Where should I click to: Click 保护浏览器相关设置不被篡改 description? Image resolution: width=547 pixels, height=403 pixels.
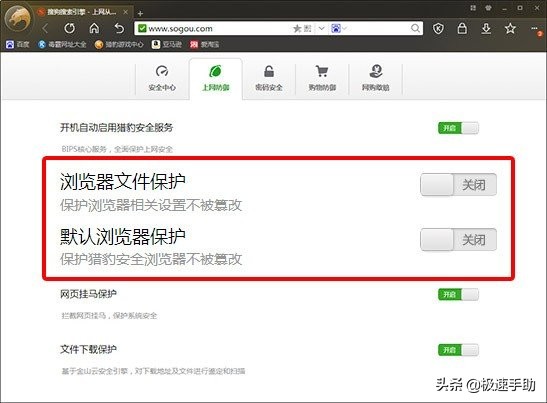151,205
